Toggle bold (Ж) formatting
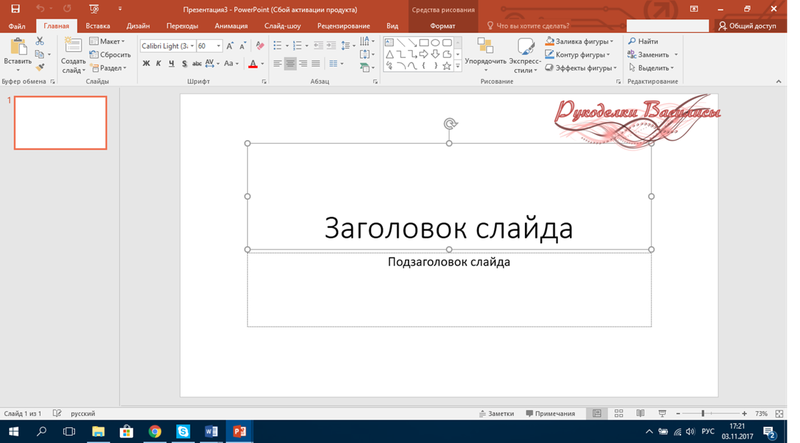 (x=146, y=64)
